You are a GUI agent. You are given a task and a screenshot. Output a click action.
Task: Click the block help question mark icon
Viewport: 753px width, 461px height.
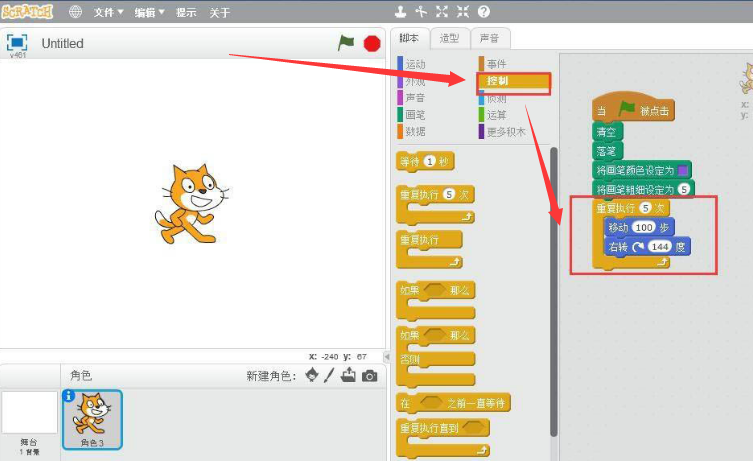(484, 12)
